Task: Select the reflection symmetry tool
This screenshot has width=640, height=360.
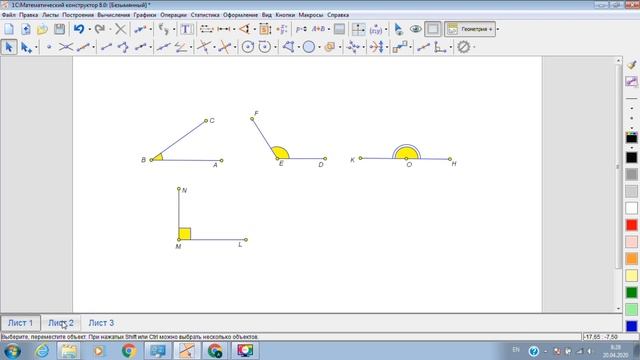Action: (x=376, y=47)
